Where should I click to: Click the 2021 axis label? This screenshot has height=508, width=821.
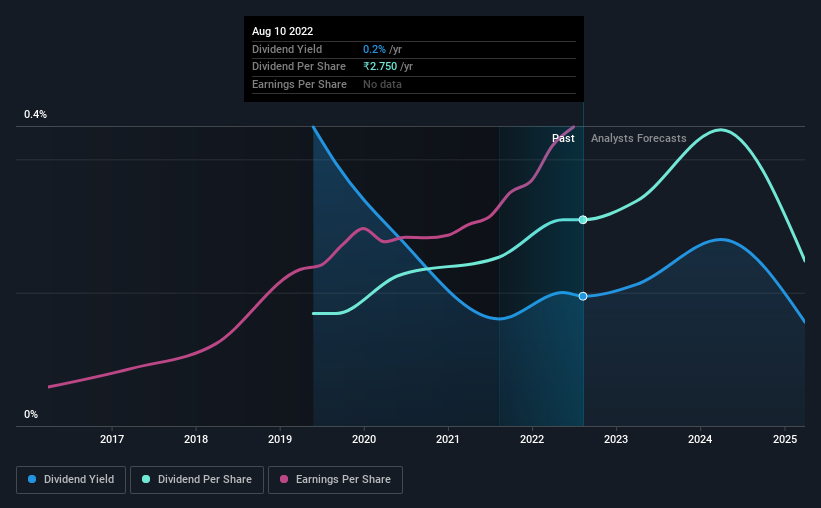coord(448,439)
